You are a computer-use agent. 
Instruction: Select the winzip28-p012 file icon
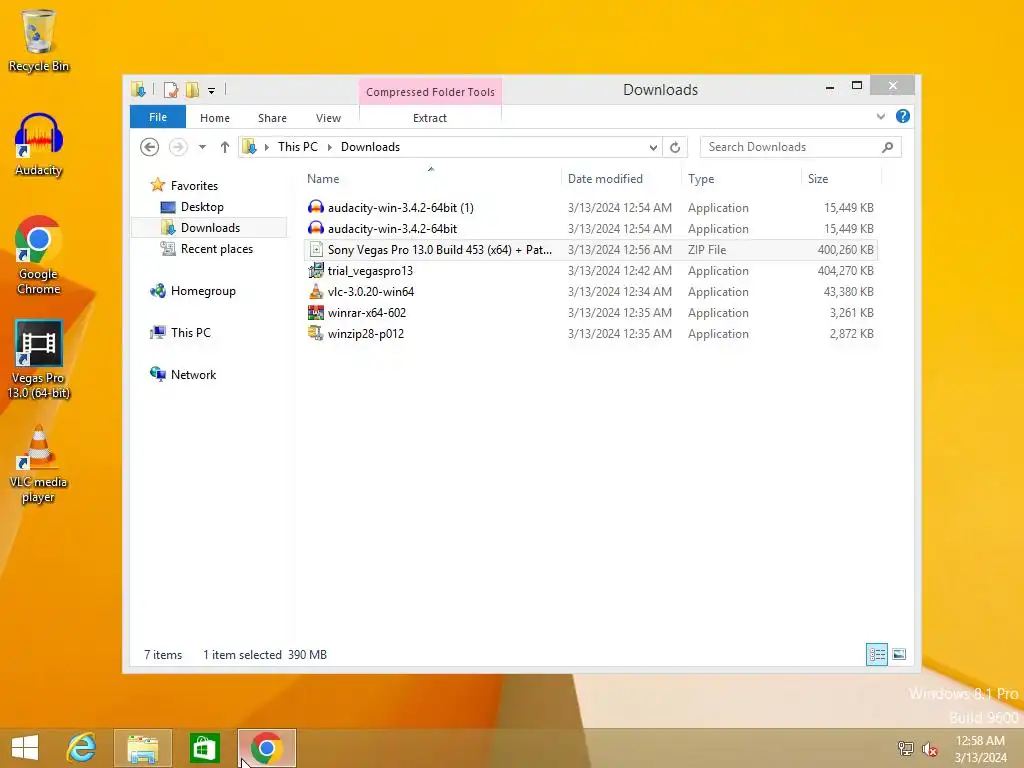[315, 333]
